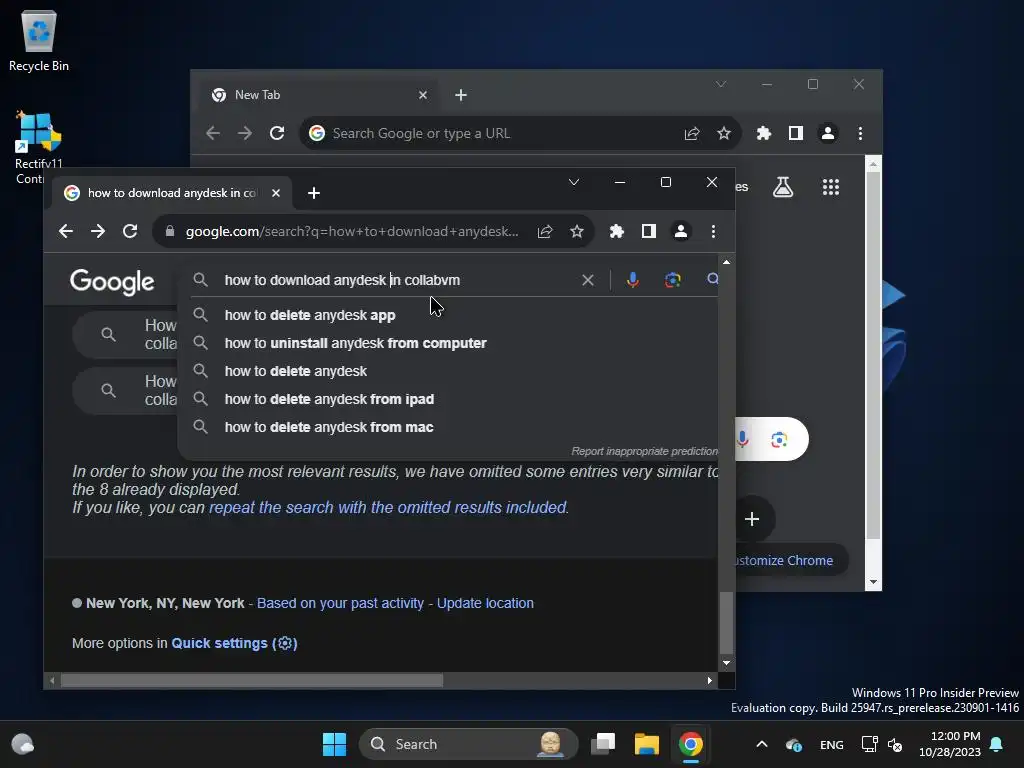Viewport: 1024px width, 768px height.
Task: Click horizontal scrollbar thumb of results page
Action: [252, 680]
